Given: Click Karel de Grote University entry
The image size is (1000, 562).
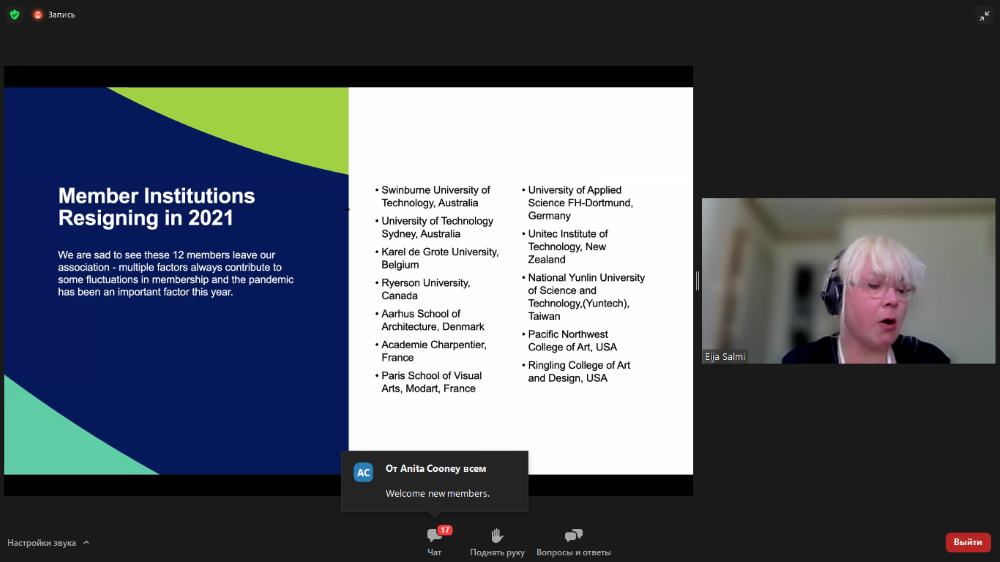Looking at the screenshot, I should coord(439,258).
